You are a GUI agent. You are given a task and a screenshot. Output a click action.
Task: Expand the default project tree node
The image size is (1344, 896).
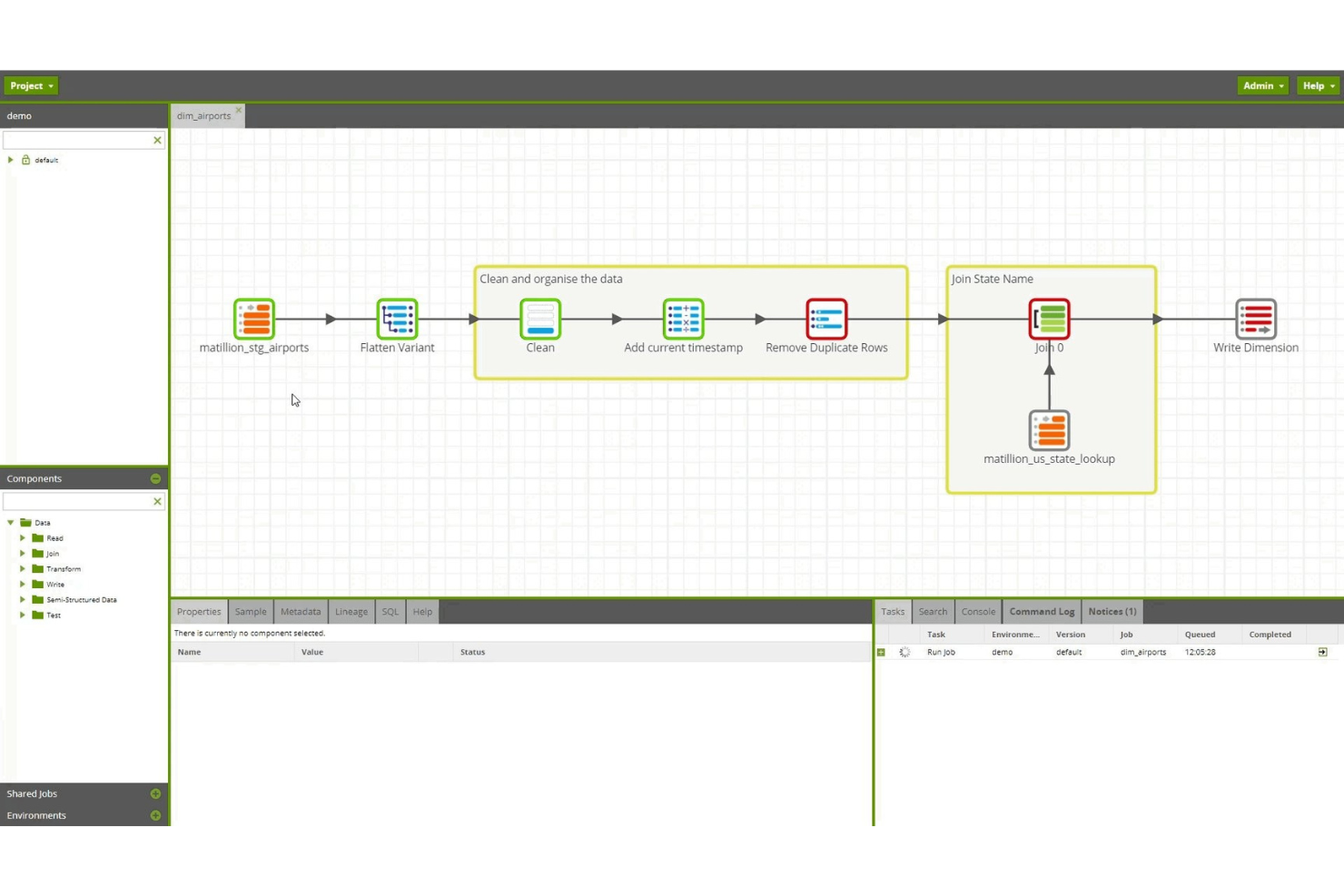[11, 160]
